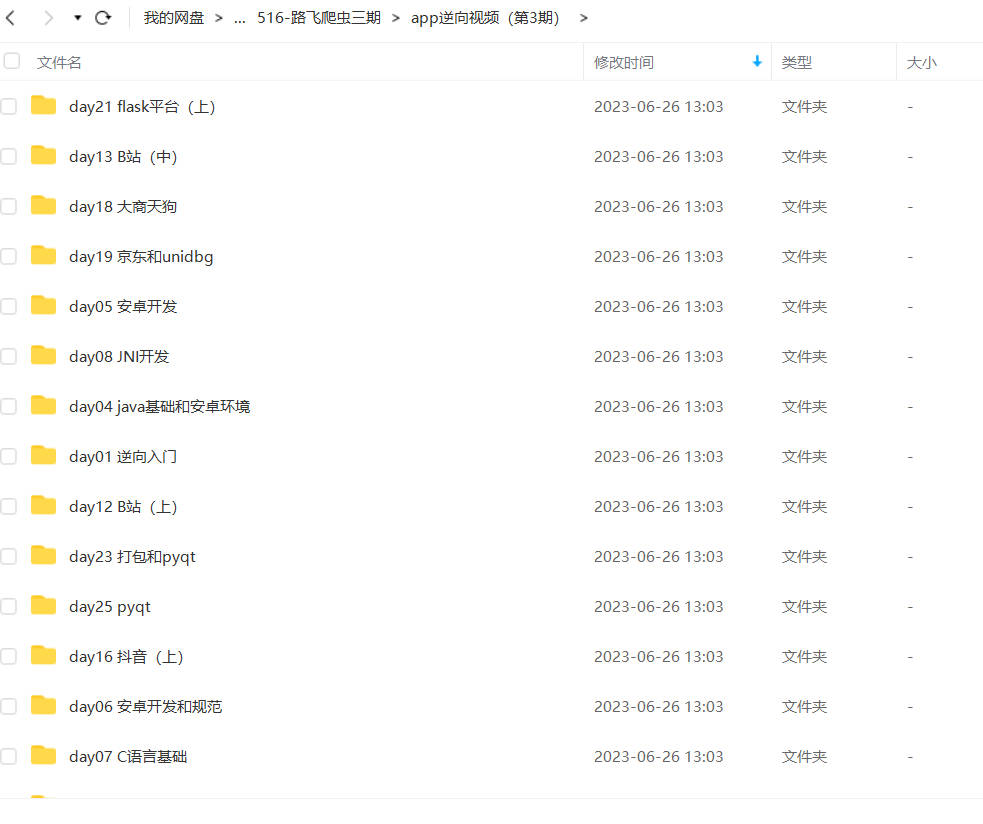Select folder name day08 JNI开发
The width and height of the screenshot is (983, 824).
119,357
